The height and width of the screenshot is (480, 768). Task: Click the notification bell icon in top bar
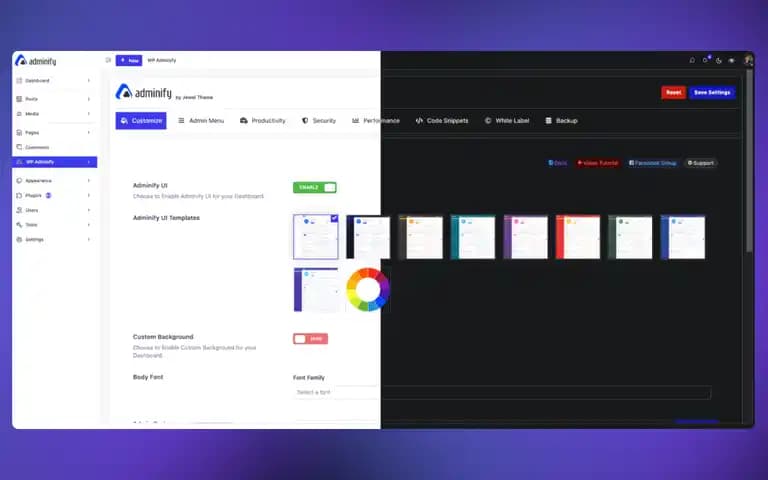click(x=692, y=60)
